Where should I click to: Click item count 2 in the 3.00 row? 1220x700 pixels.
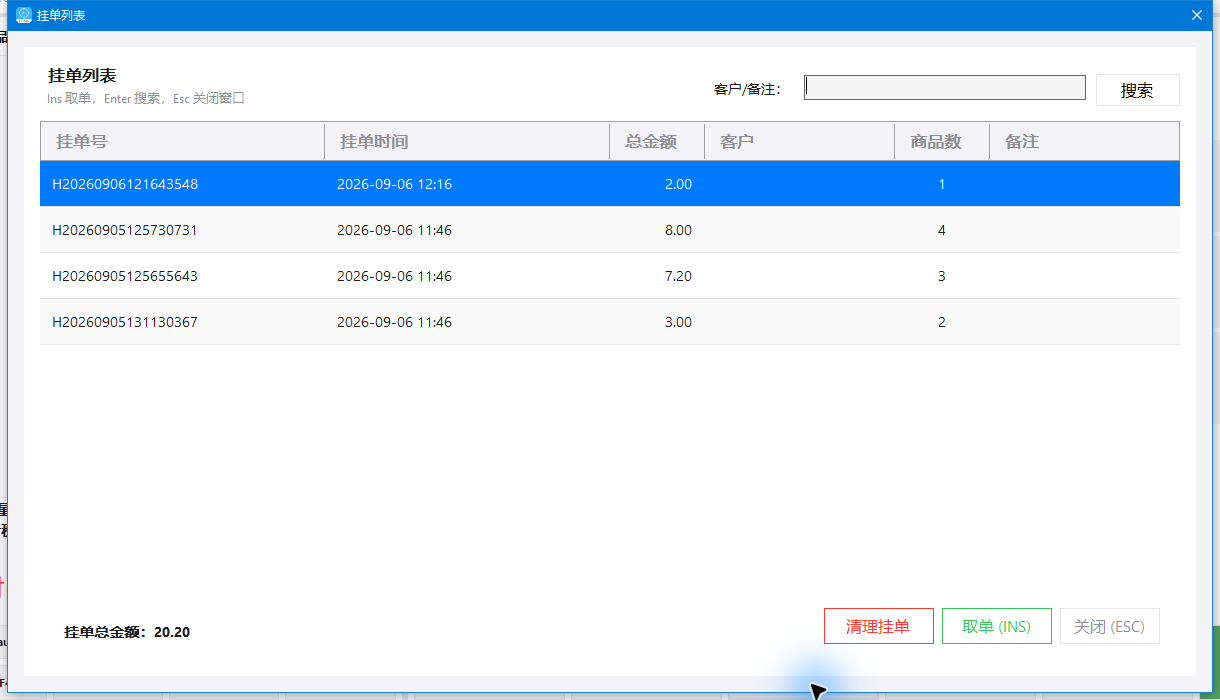coord(942,322)
